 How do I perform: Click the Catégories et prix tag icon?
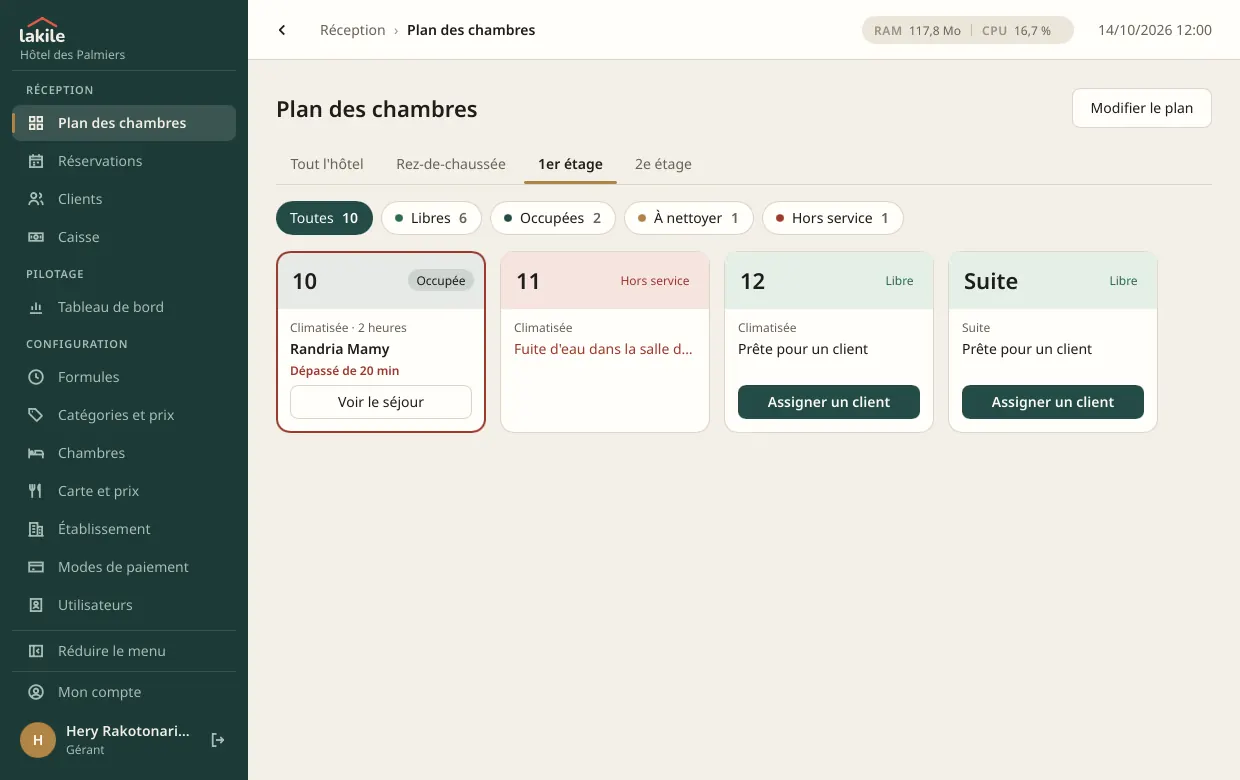point(36,415)
